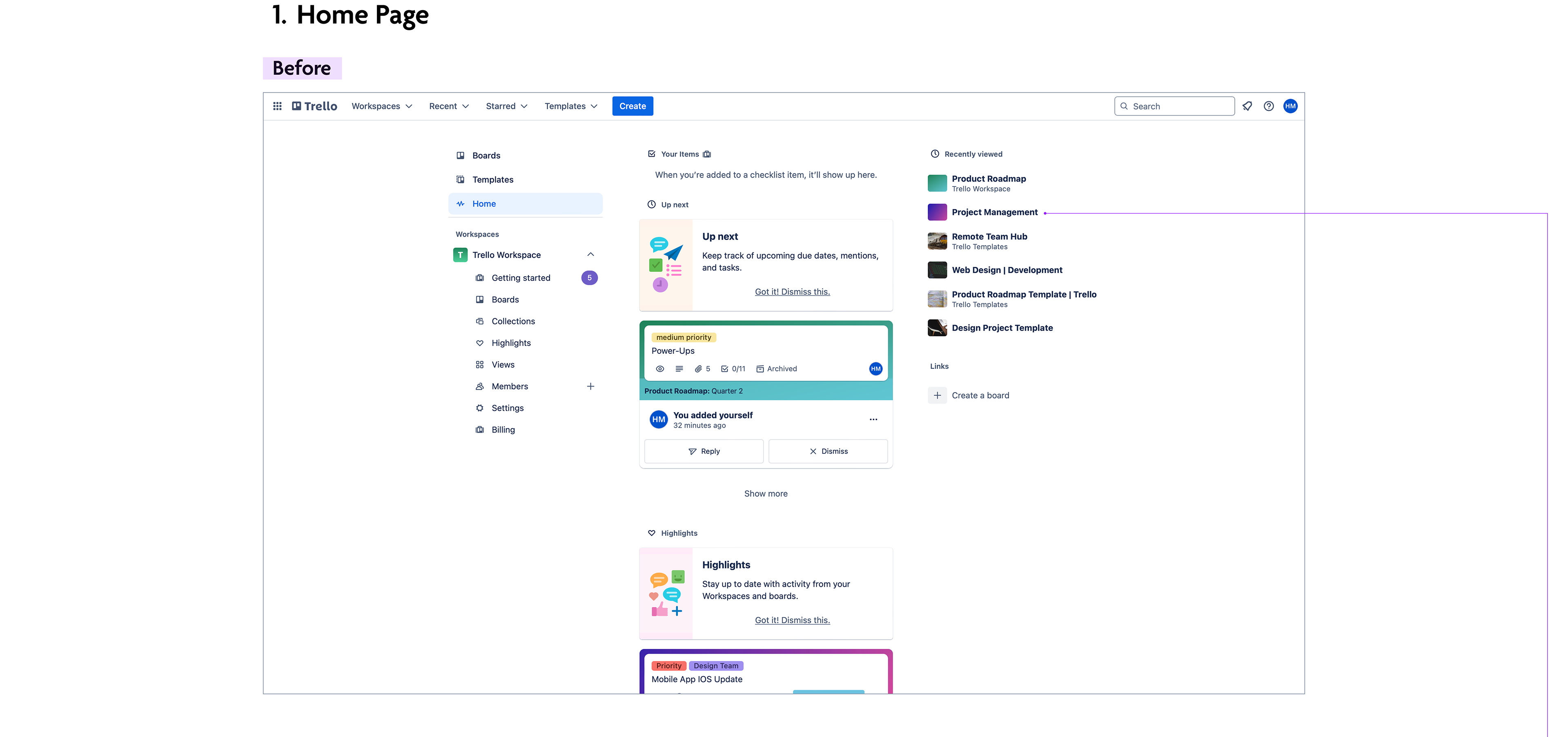This screenshot has height=737, width=1568.
Task: Click the Create button
Action: click(633, 106)
